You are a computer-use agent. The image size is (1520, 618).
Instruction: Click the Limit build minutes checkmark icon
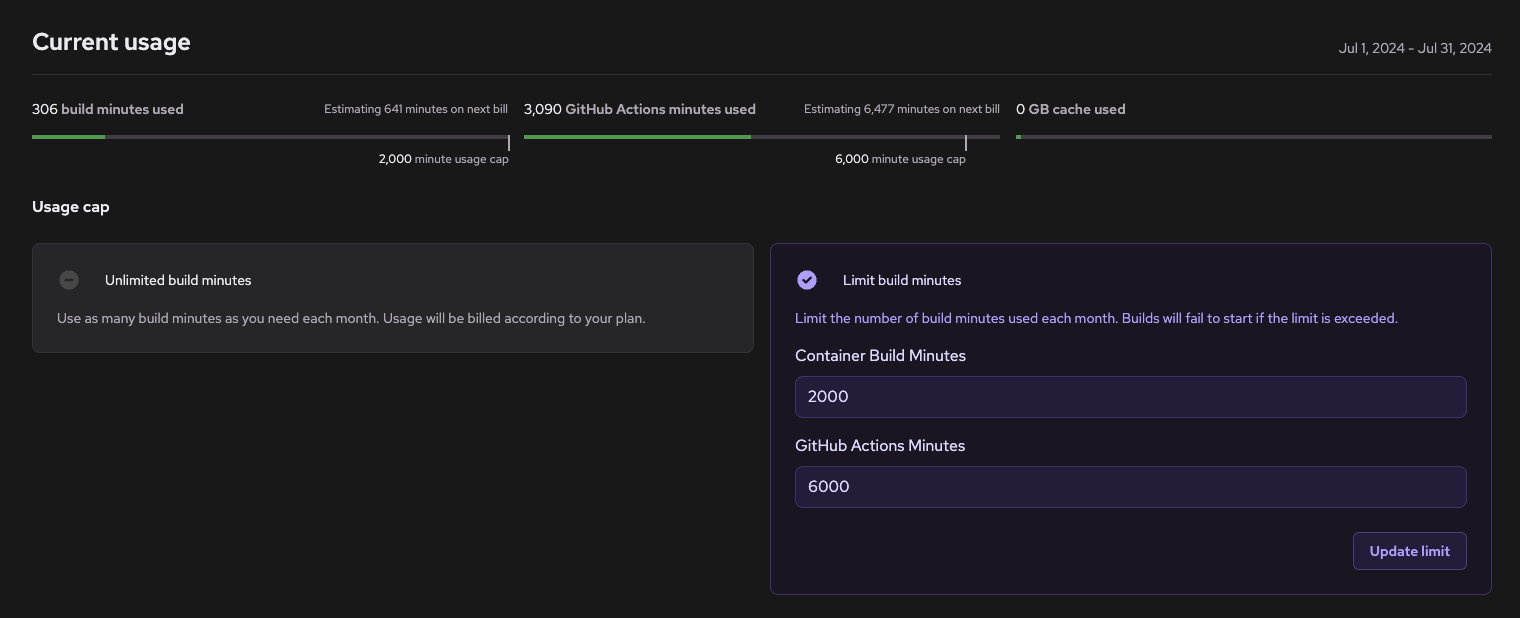pyautogui.click(x=807, y=280)
